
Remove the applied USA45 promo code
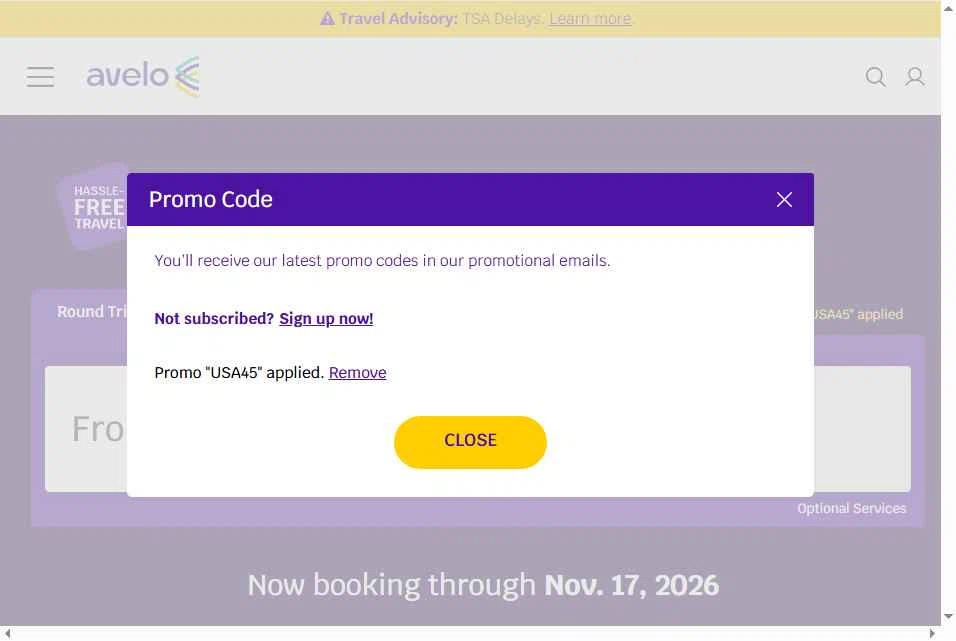(x=357, y=373)
